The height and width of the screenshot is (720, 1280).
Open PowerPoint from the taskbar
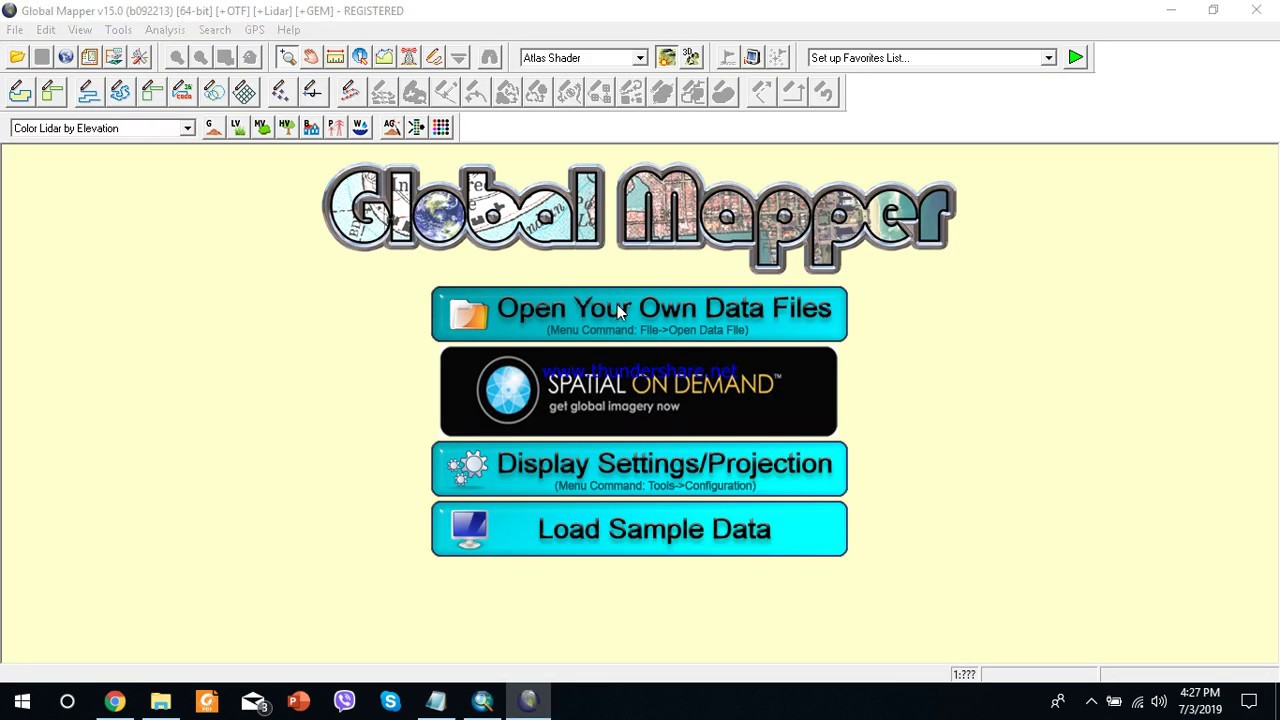pyautogui.click(x=298, y=701)
